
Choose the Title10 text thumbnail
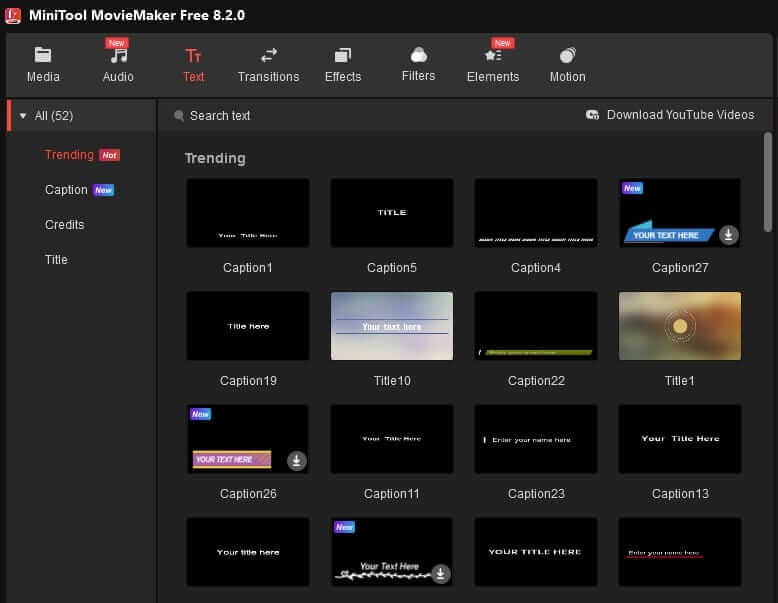coord(392,326)
